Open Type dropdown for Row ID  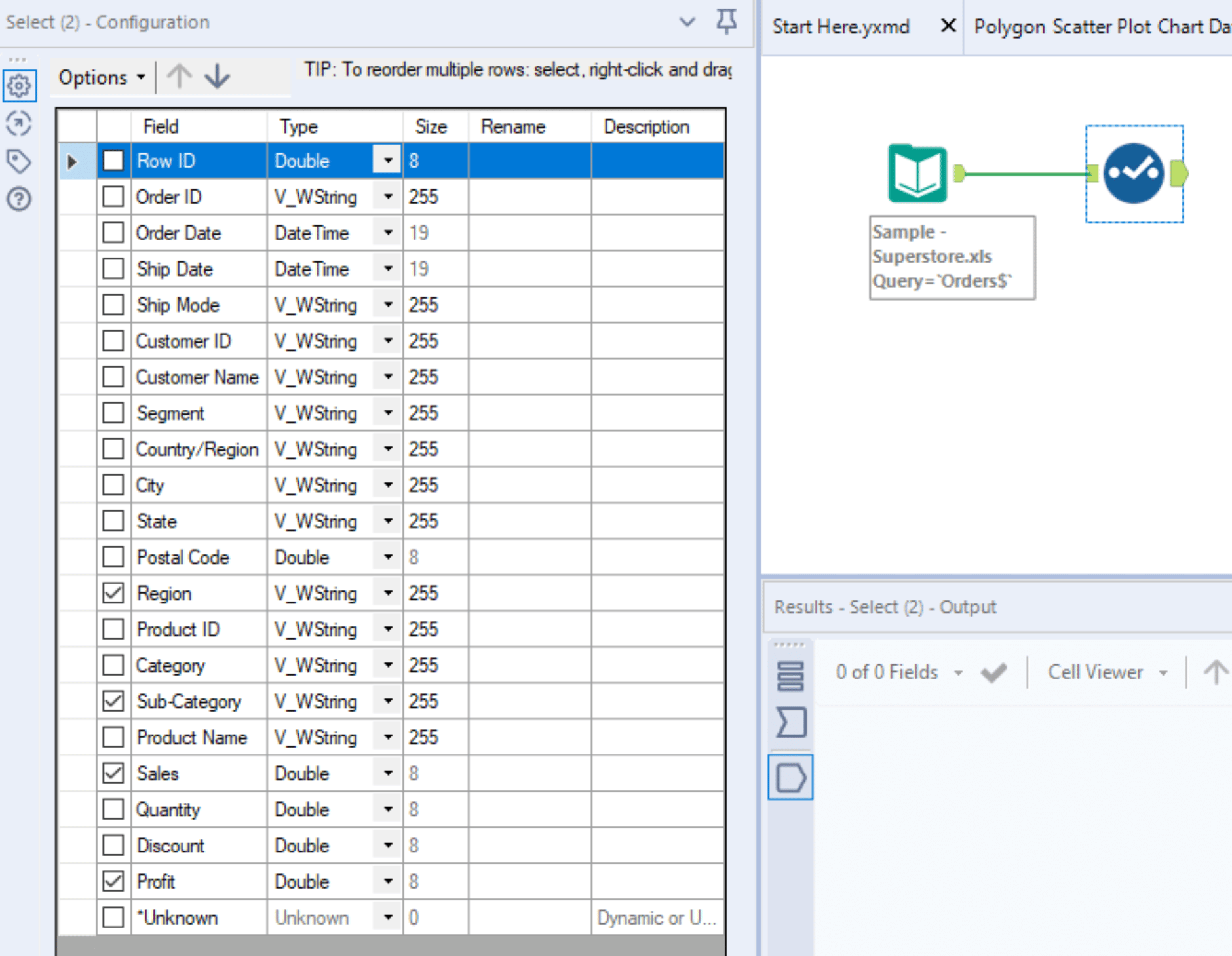click(388, 161)
